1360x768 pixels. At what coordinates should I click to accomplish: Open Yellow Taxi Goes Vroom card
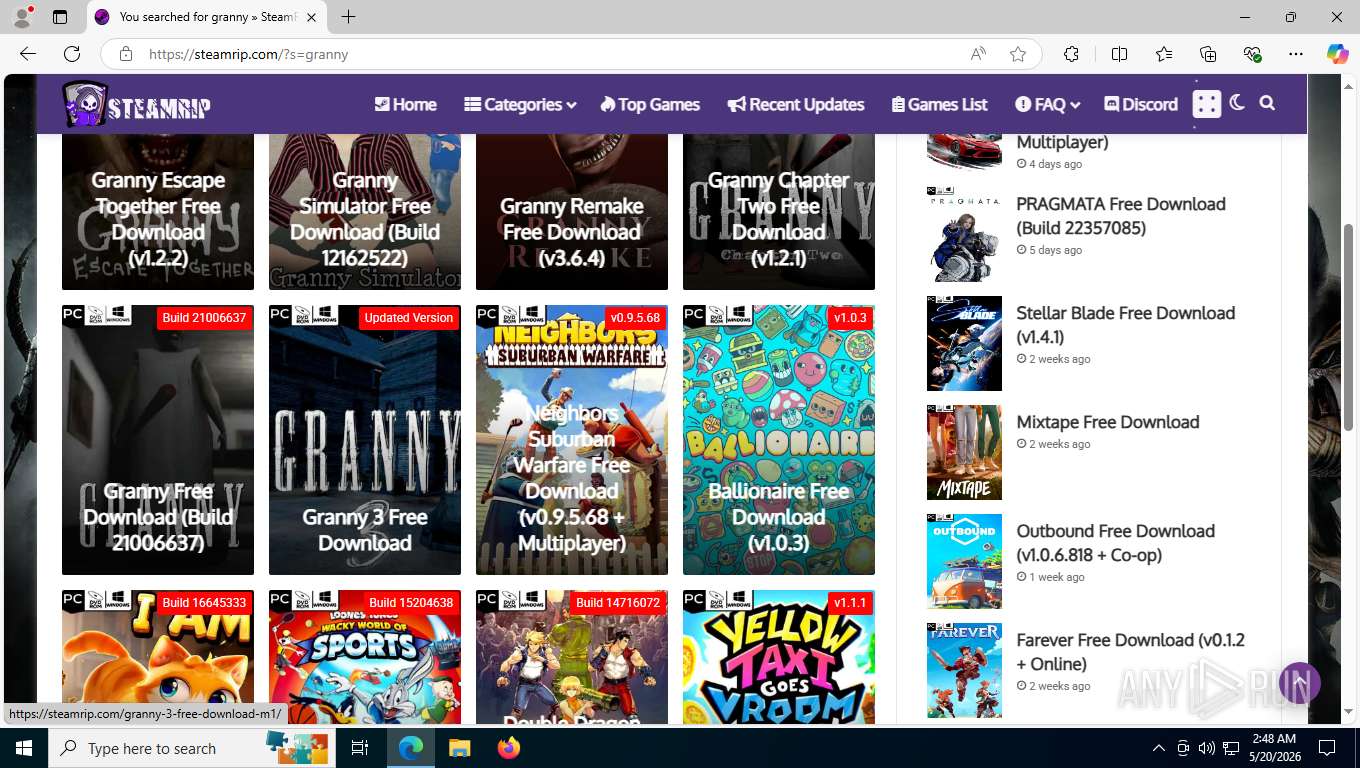(779, 658)
